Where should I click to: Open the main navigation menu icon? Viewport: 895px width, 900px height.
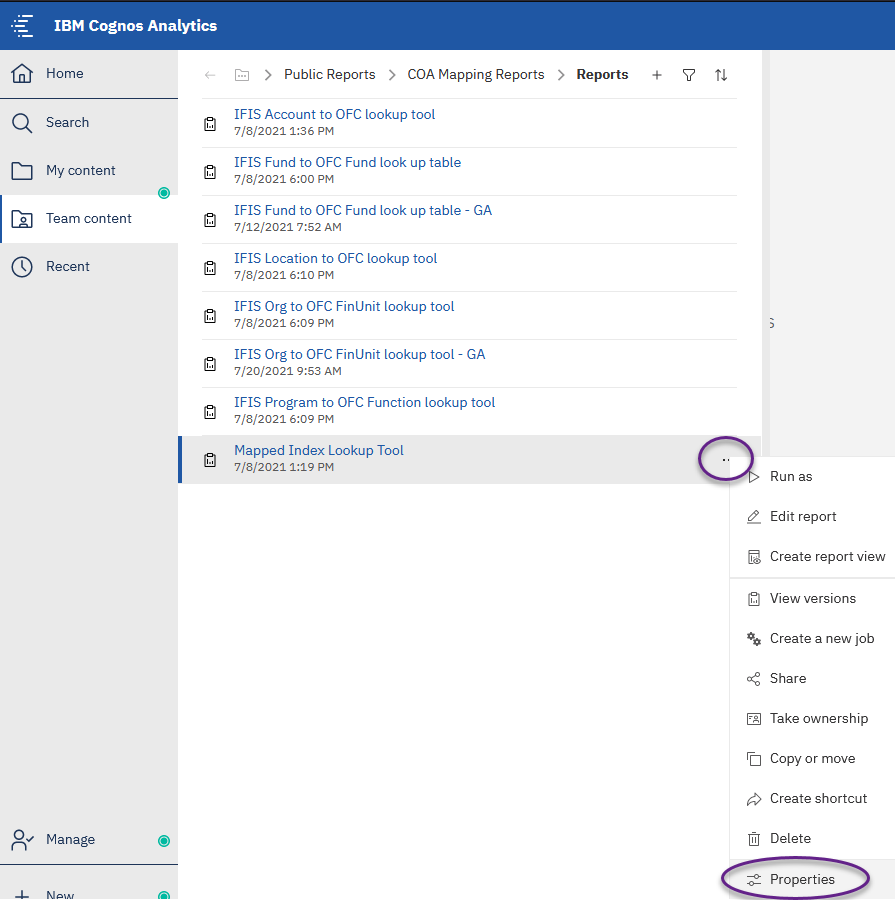22,26
